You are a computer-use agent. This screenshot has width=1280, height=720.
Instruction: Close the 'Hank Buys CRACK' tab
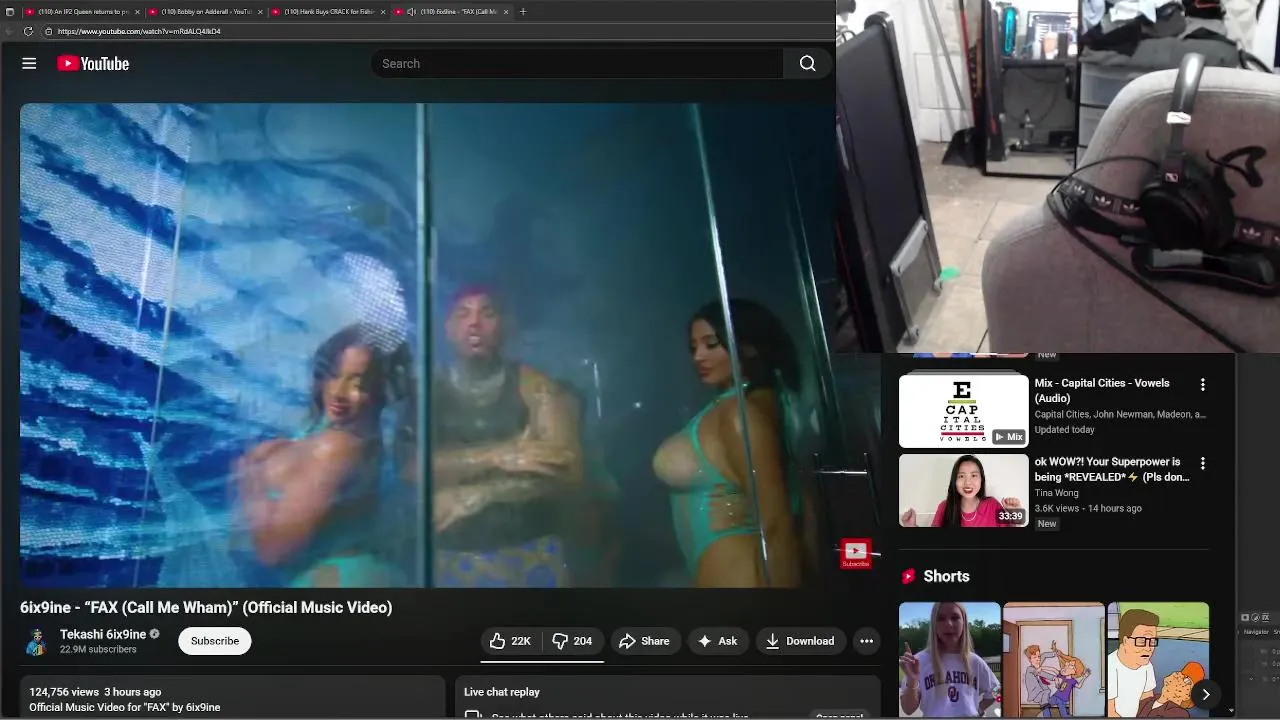click(383, 12)
